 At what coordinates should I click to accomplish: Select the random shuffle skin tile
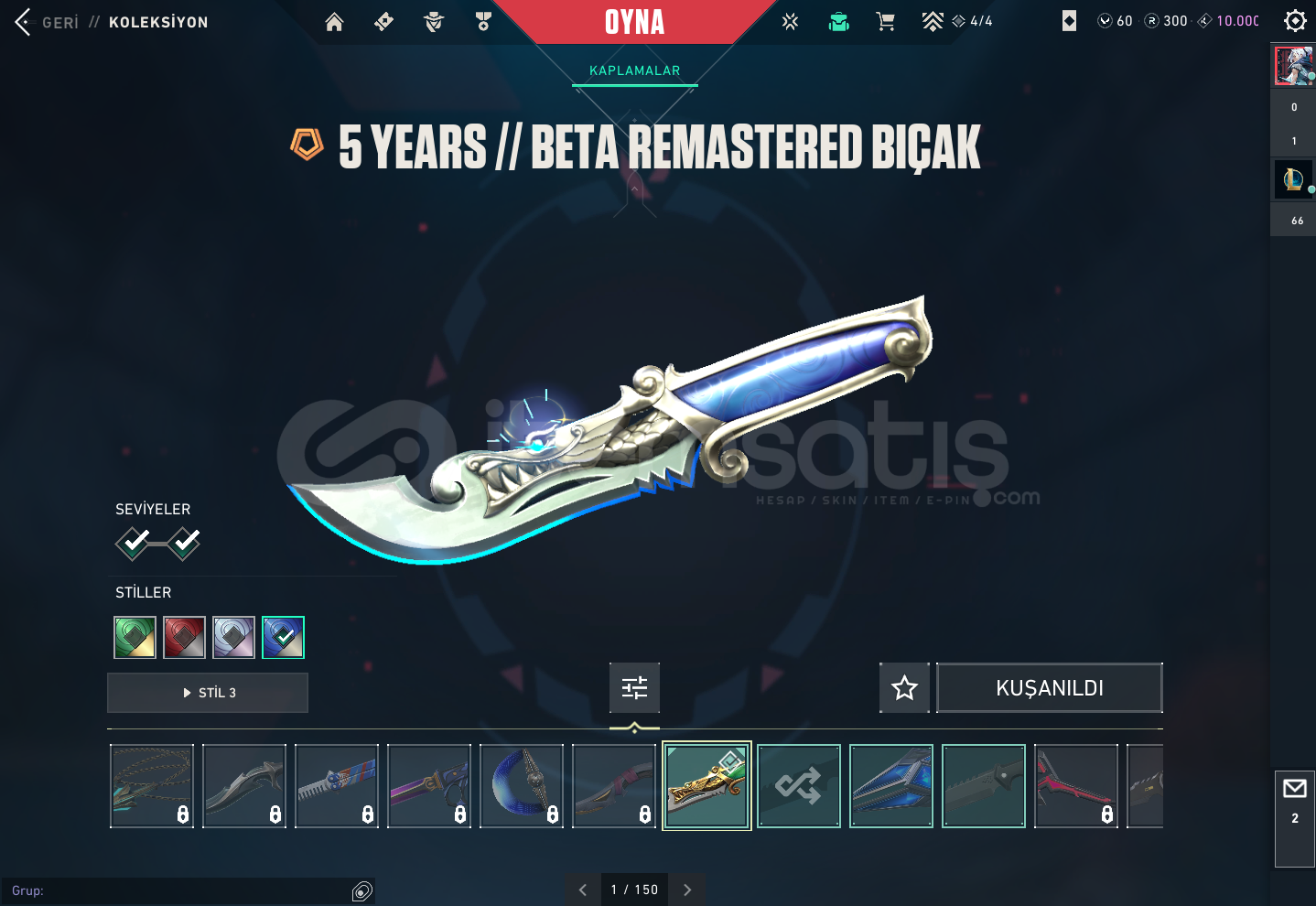tap(799, 786)
